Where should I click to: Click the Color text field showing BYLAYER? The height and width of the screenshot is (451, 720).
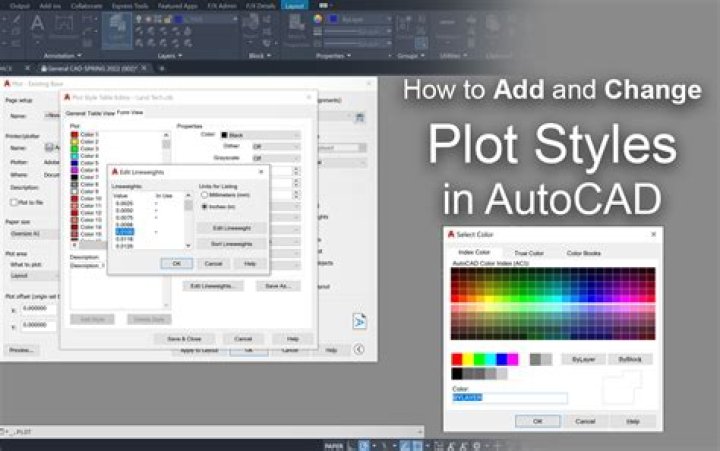(510, 398)
